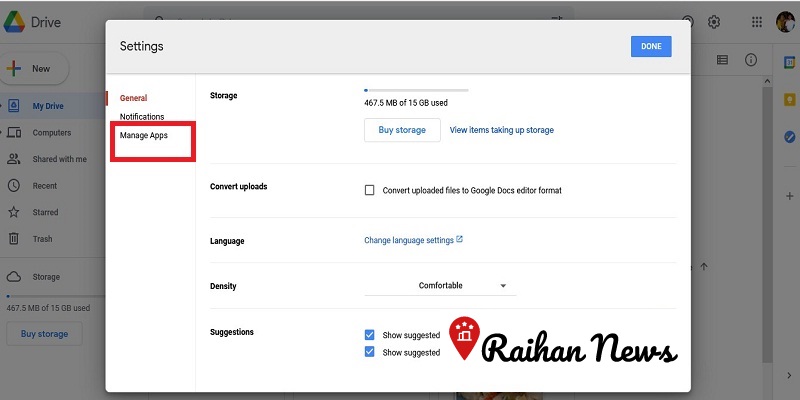Open the Density Comfortable dropdown
Viewport: 800px width, 400px height.
440,286
